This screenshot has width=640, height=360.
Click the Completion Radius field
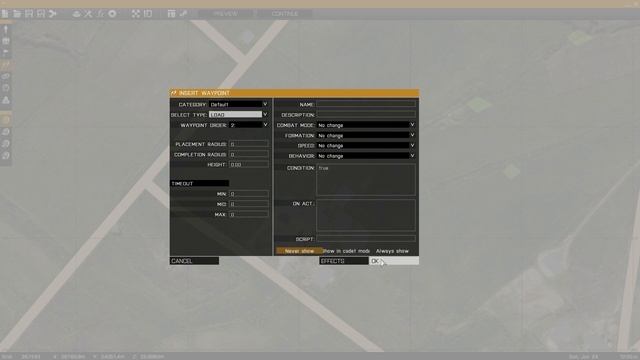[249, 154]
